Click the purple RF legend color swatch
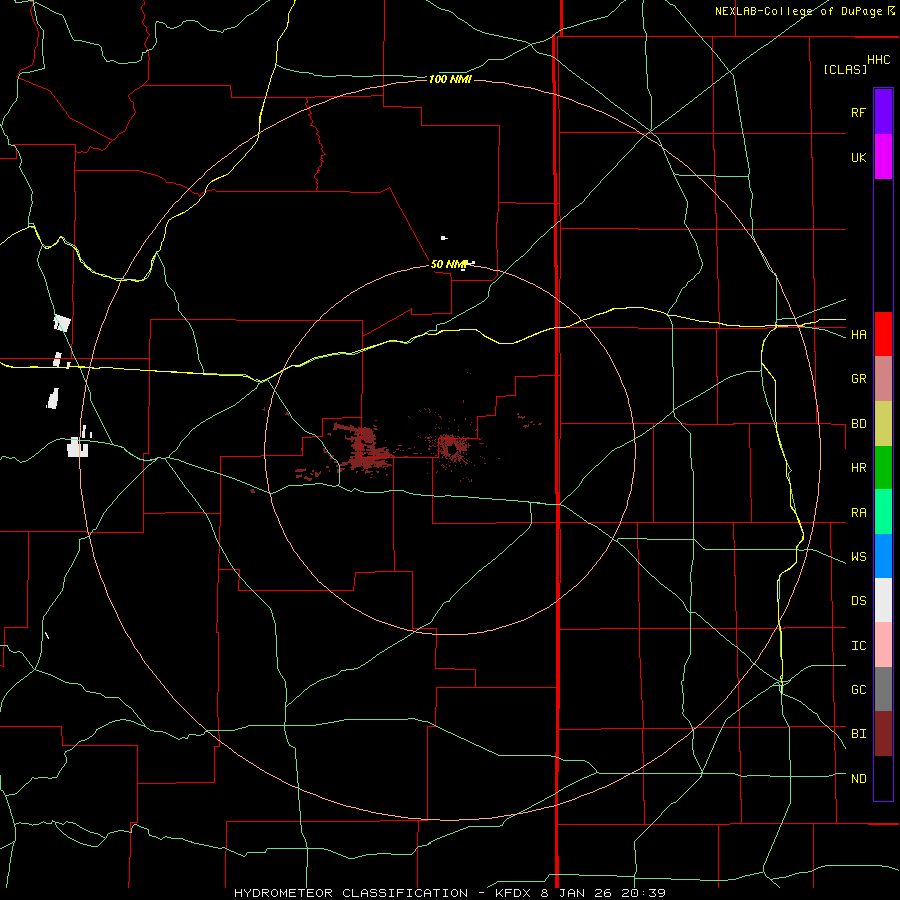This screenshot has height=900, width=900. tap(883, 112)
